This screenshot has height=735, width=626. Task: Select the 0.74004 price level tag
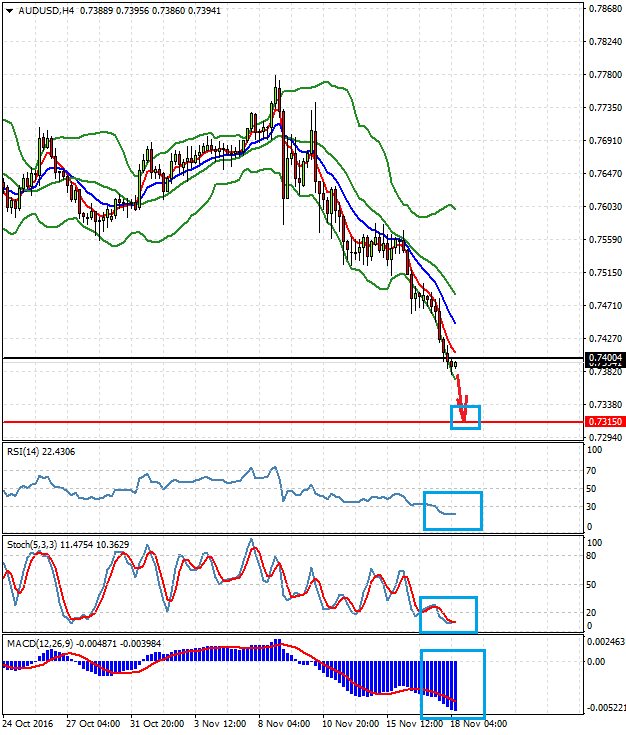[x=605, y=358]
